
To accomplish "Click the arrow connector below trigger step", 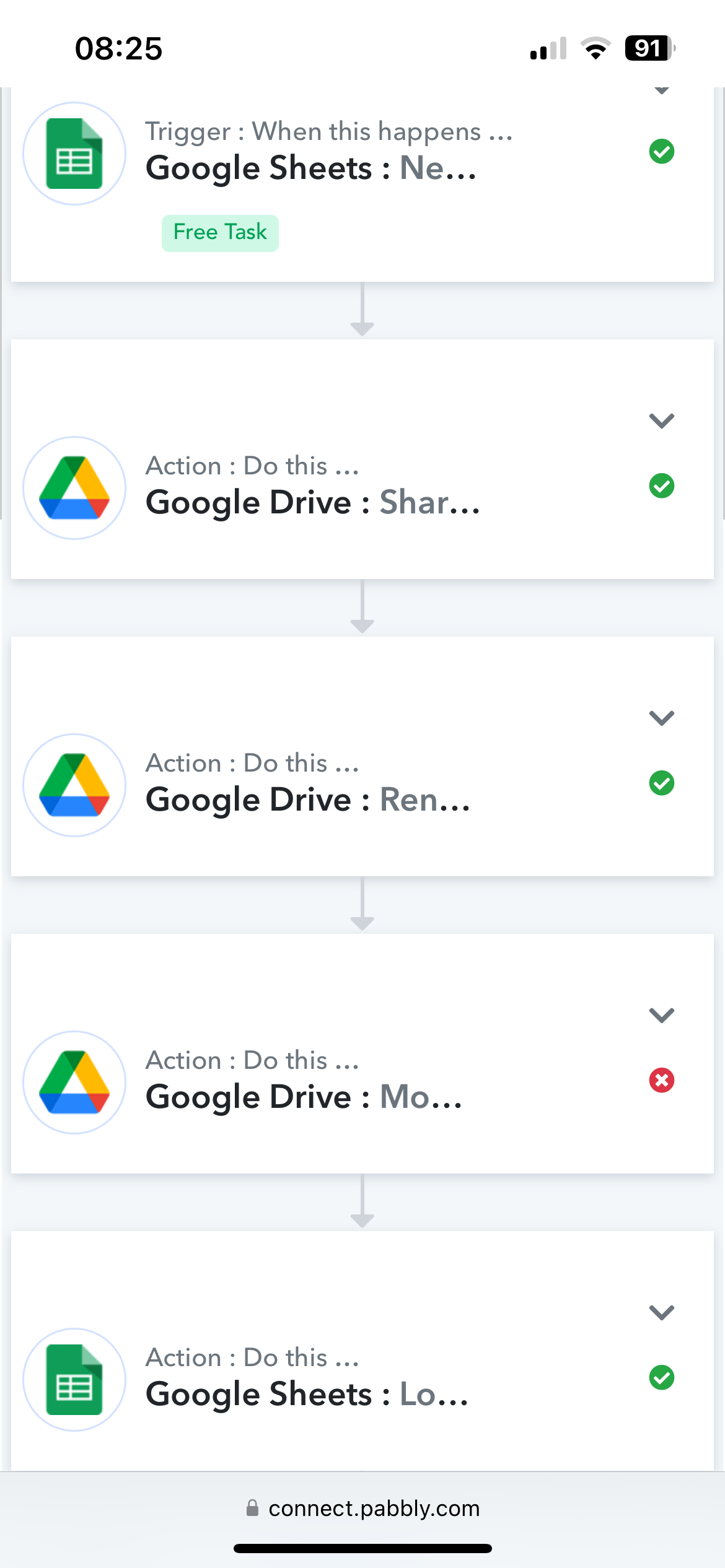I will click(x=362, y=310).
